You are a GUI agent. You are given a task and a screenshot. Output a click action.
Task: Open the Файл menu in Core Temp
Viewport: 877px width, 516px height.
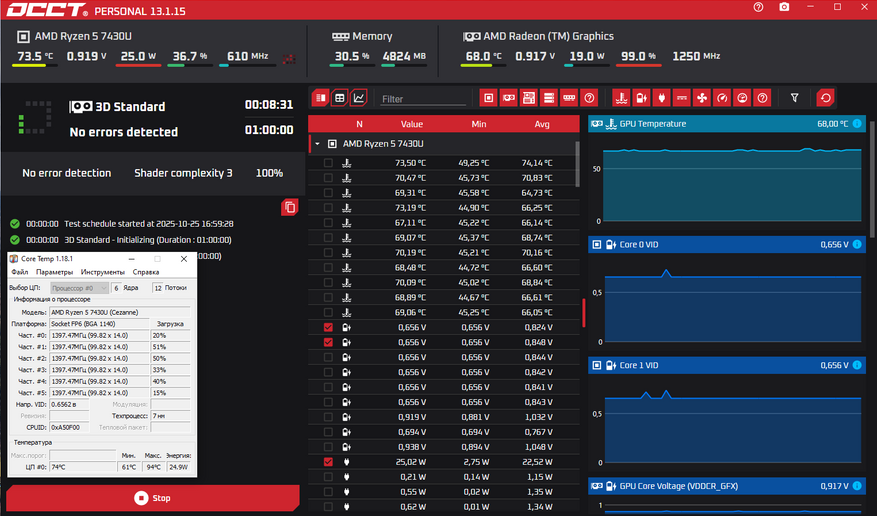click(x=20, y=272)
